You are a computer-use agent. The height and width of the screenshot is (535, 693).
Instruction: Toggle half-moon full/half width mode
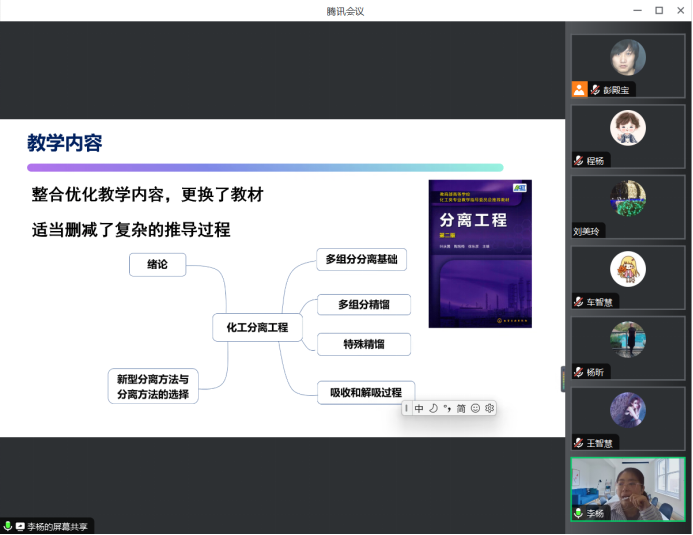(x=433, y=408)
